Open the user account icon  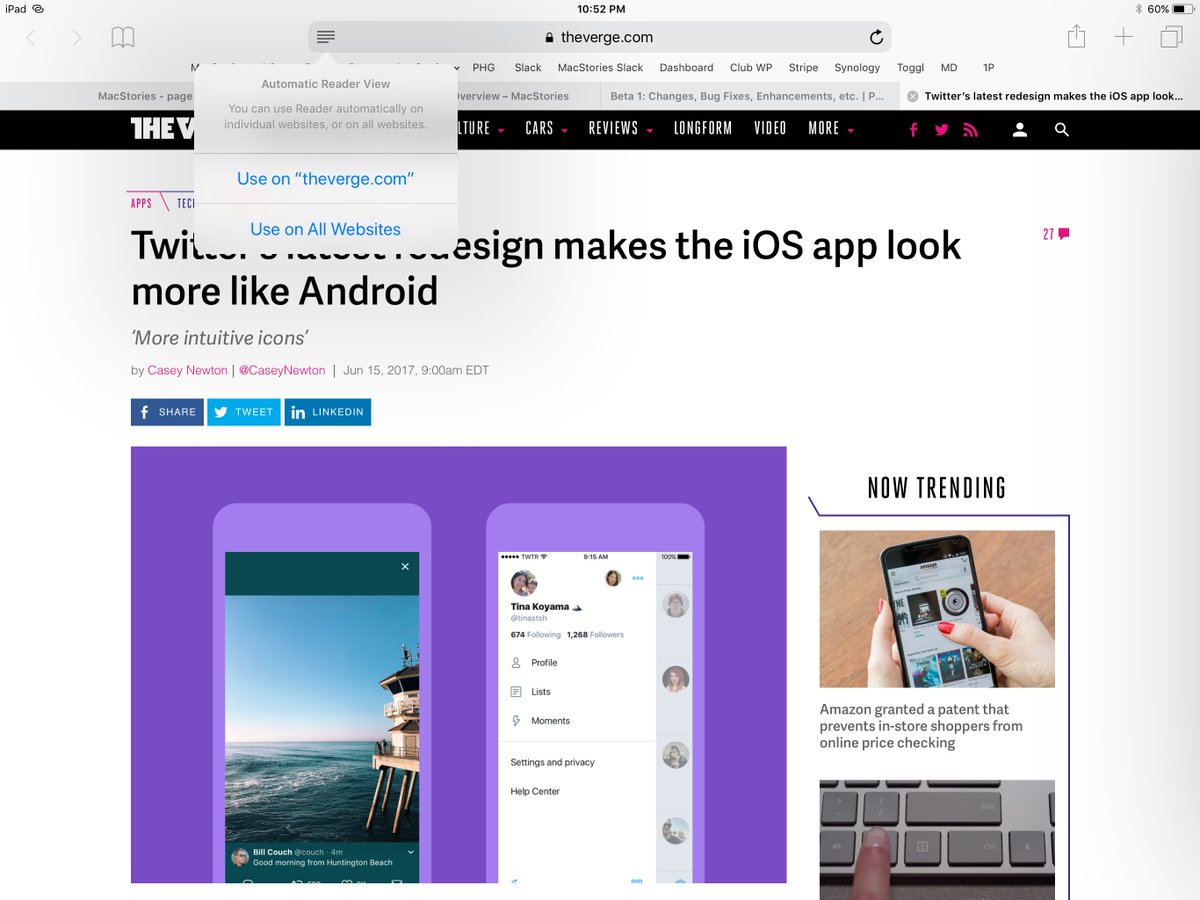pyautogui.click(x=1020, y=129)
